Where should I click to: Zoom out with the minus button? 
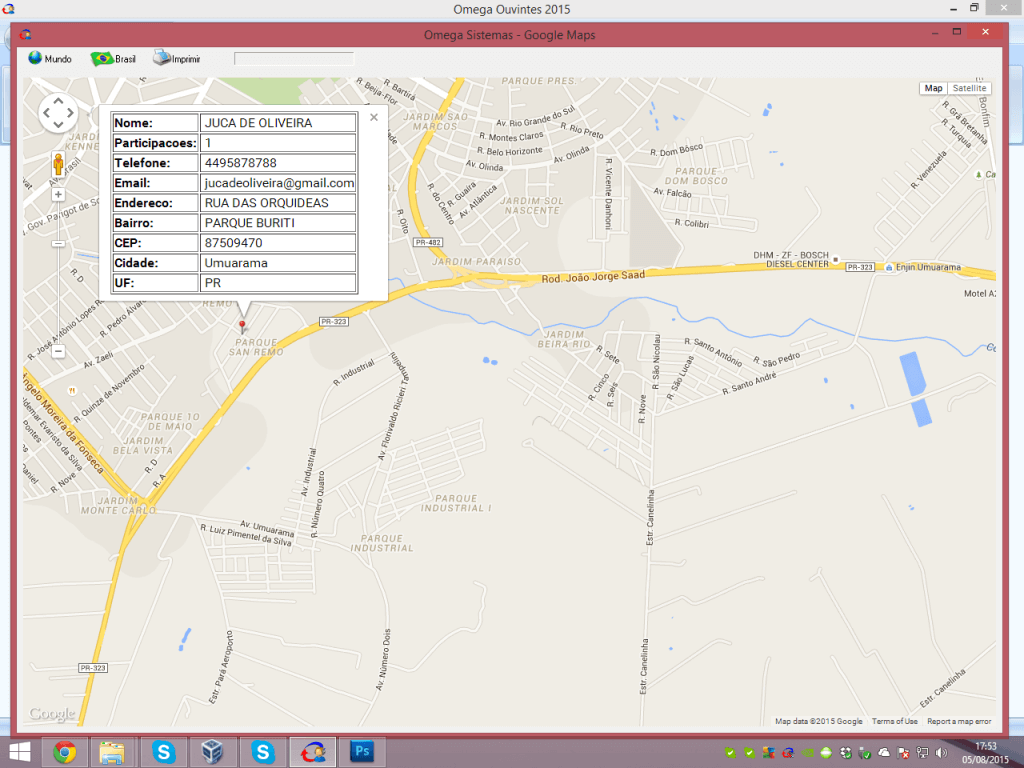point(58,351)
